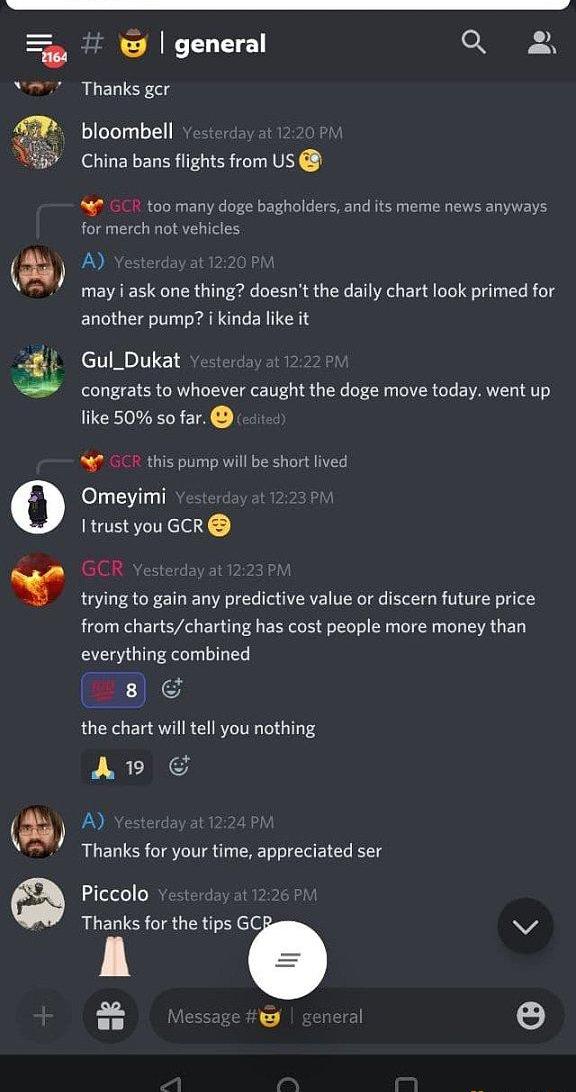Tap the gift icon beside message box

(x=110, y=1016)
